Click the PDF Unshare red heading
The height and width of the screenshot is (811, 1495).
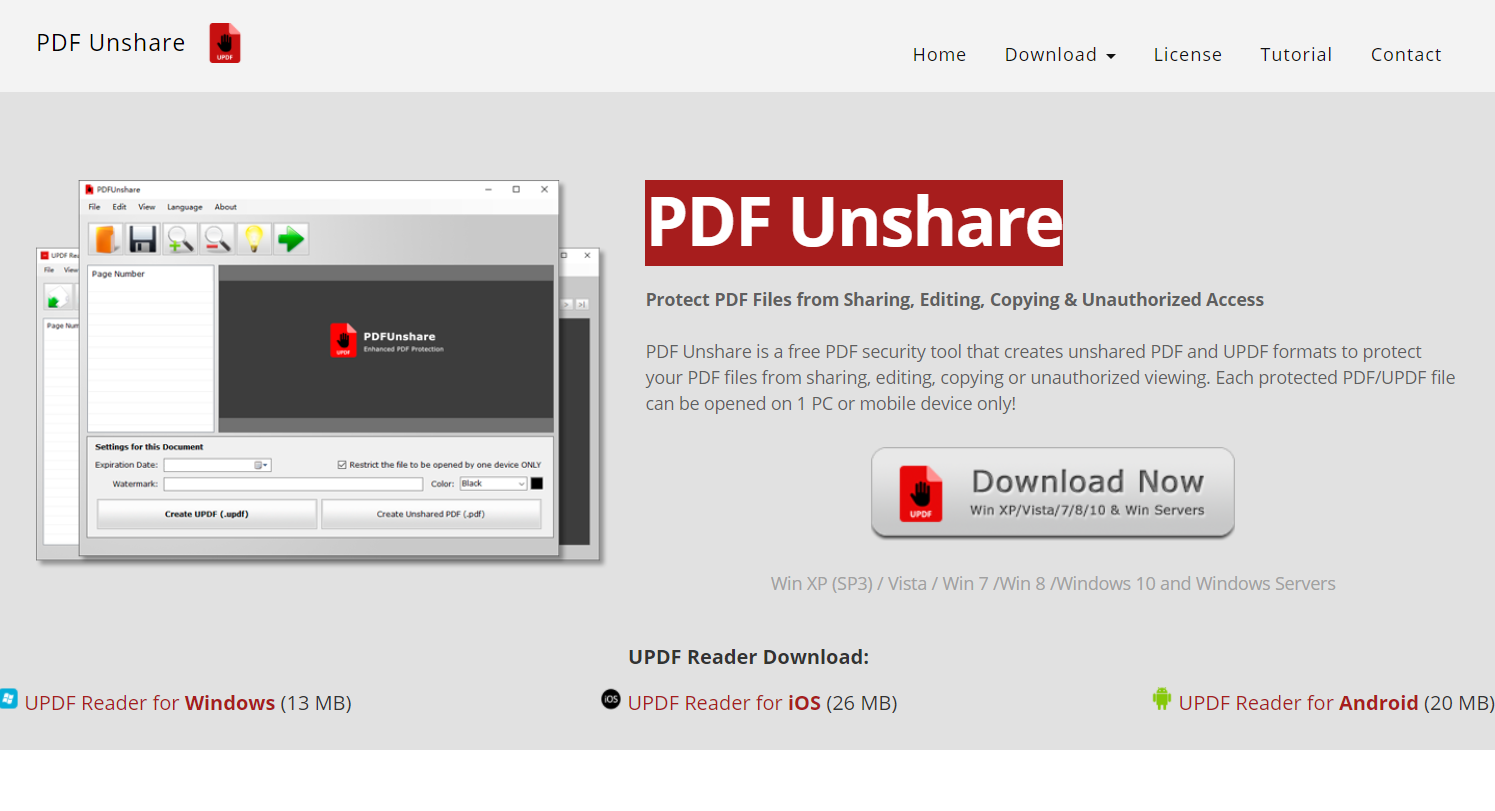click(854, 223)
